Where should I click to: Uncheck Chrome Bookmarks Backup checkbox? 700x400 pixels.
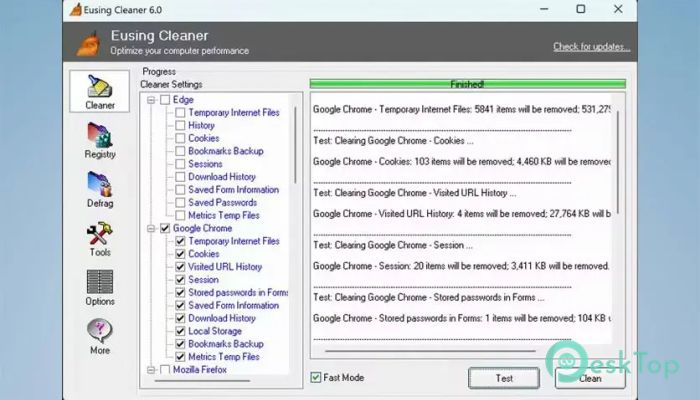point(180,344)
